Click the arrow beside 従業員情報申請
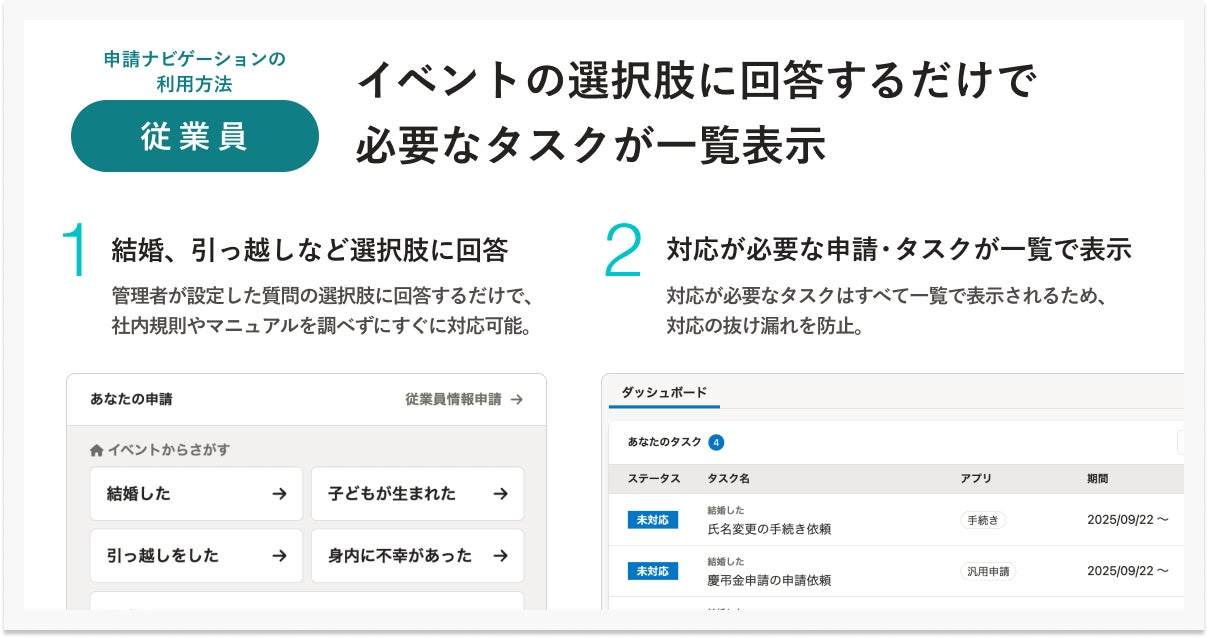 point(516,399)
